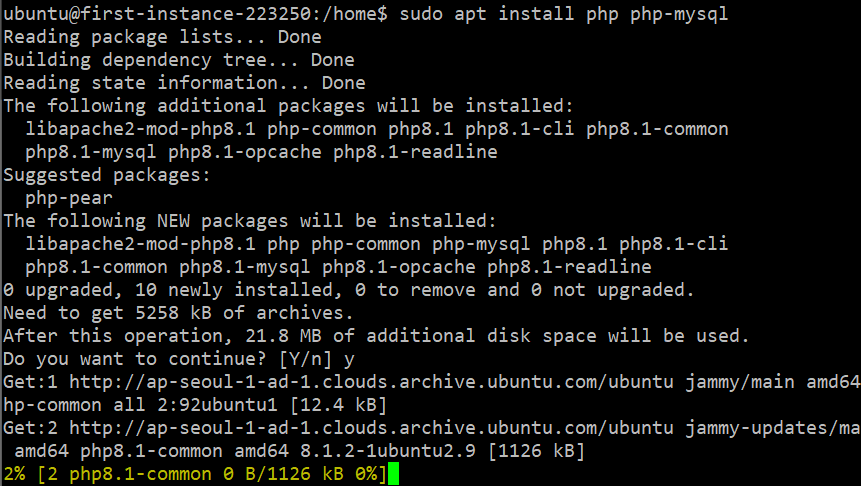
Task: Click the php8.1-opcache name under NEW packages
Action: pos(399,267)
